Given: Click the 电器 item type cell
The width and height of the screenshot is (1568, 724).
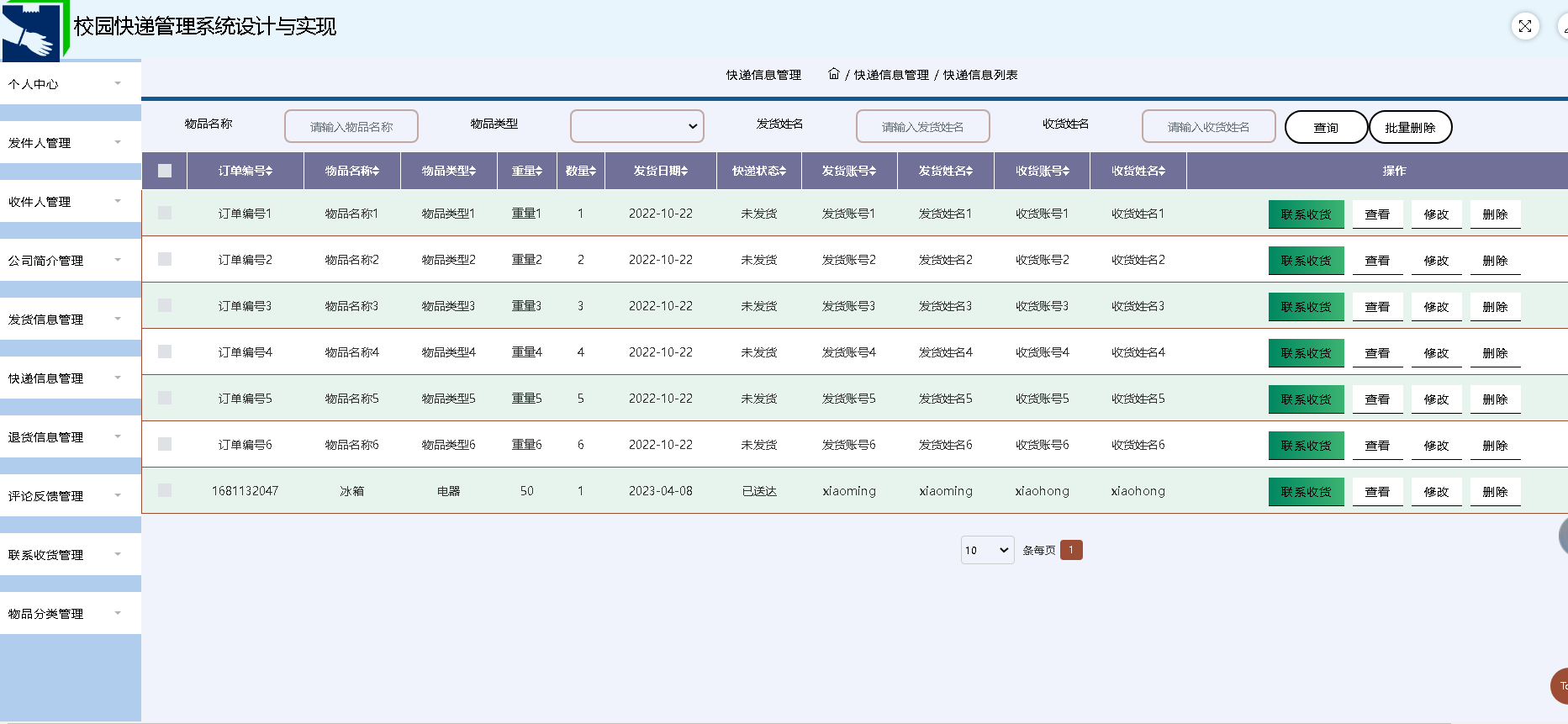Looking at the screenshot, I should coord(449,491).
